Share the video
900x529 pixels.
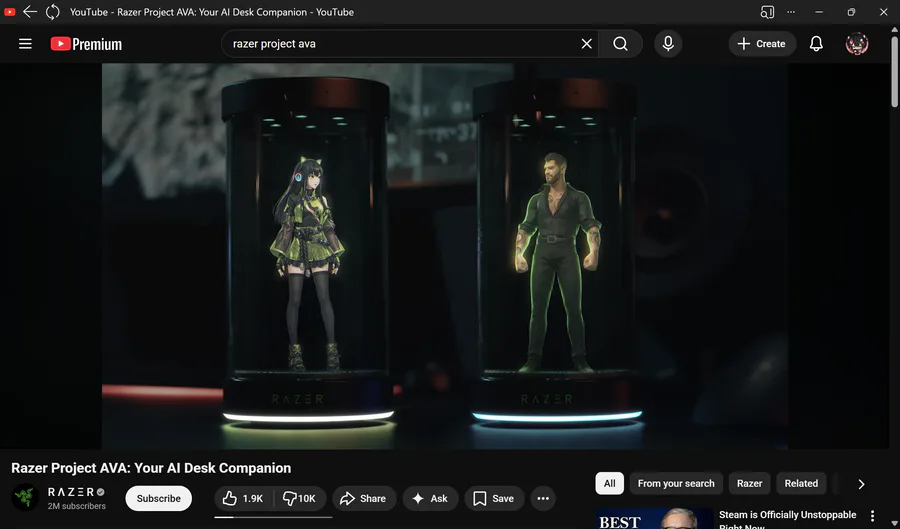363,499
